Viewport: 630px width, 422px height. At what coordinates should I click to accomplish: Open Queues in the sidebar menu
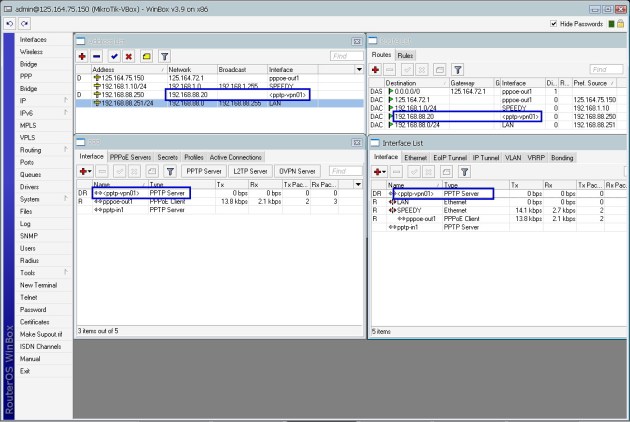(30, 174)
